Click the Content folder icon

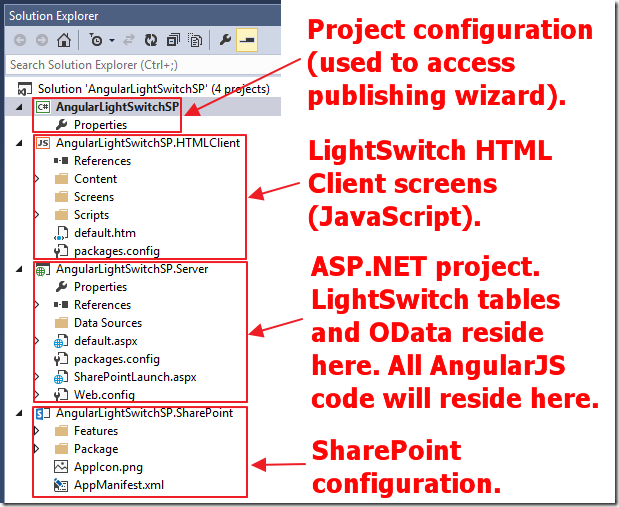coord(61,179)
